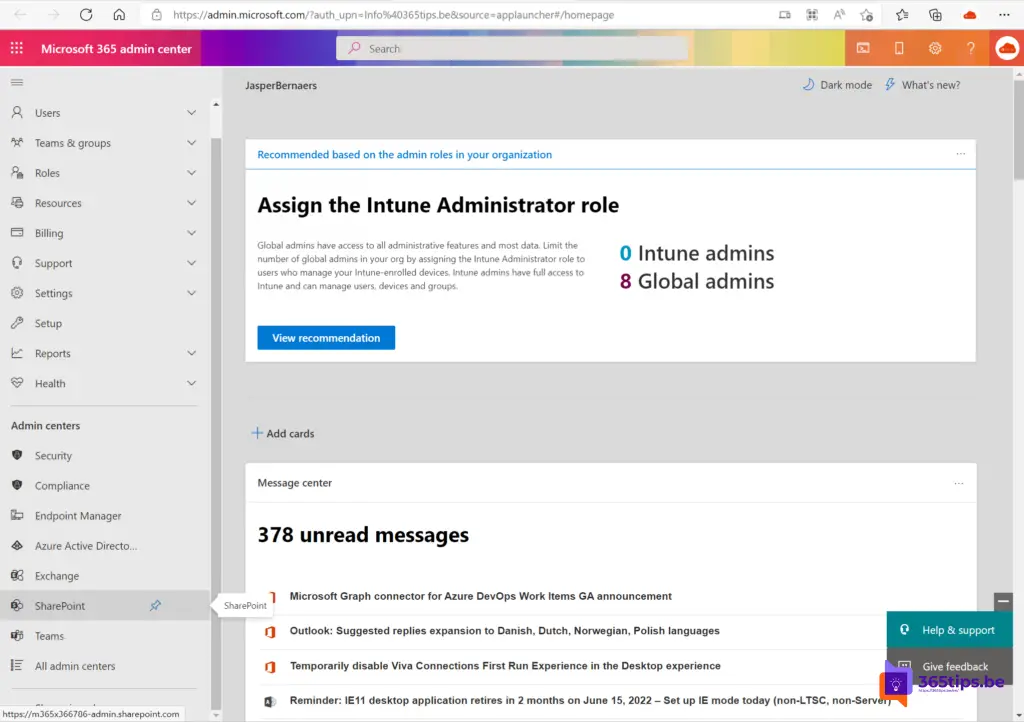Click the mobile app phone icon
The height and width of the screenshot is (722, 1024).
point(899,48)
